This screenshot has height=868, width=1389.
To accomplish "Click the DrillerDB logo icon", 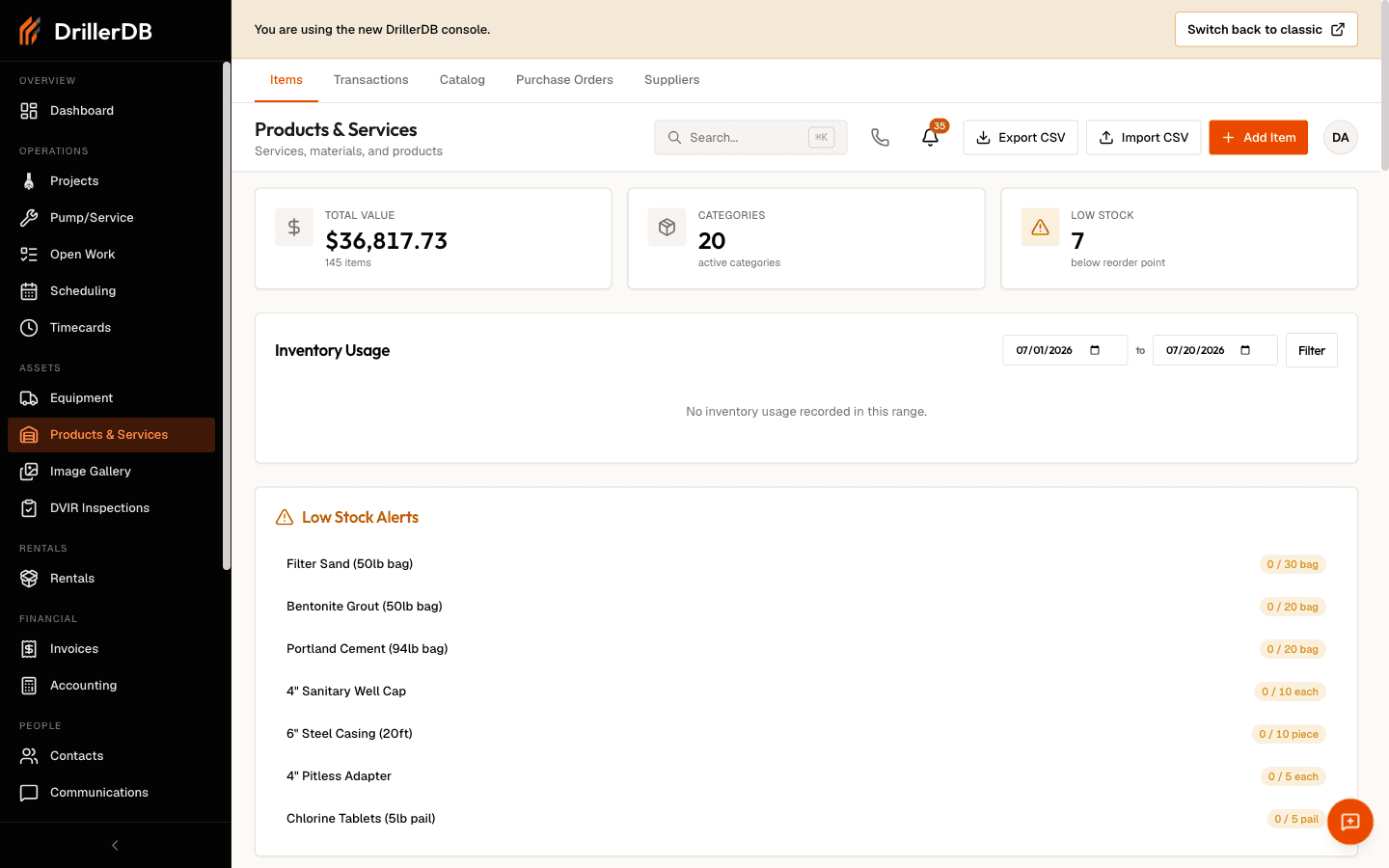I will tap(30, 31).
